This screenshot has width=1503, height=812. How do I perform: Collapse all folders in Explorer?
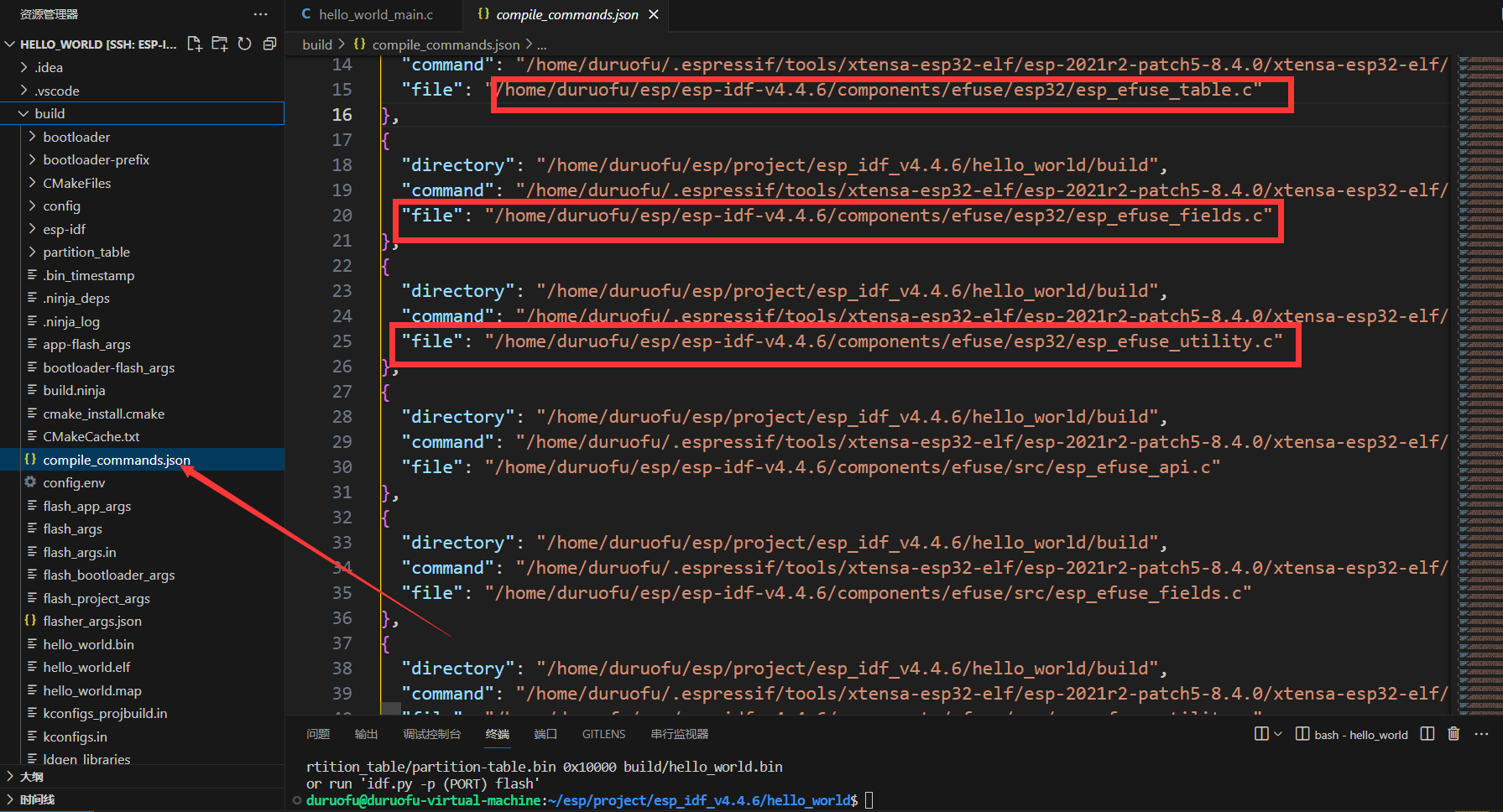point(269,44)
